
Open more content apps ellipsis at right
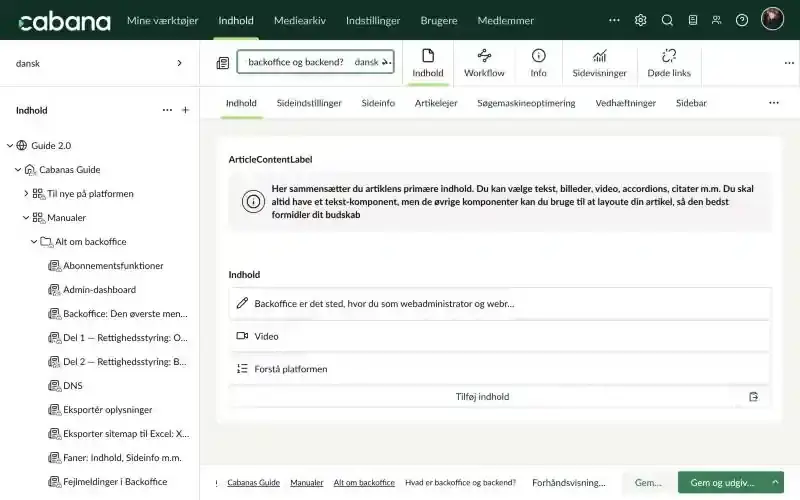click(x=789, y=63)
